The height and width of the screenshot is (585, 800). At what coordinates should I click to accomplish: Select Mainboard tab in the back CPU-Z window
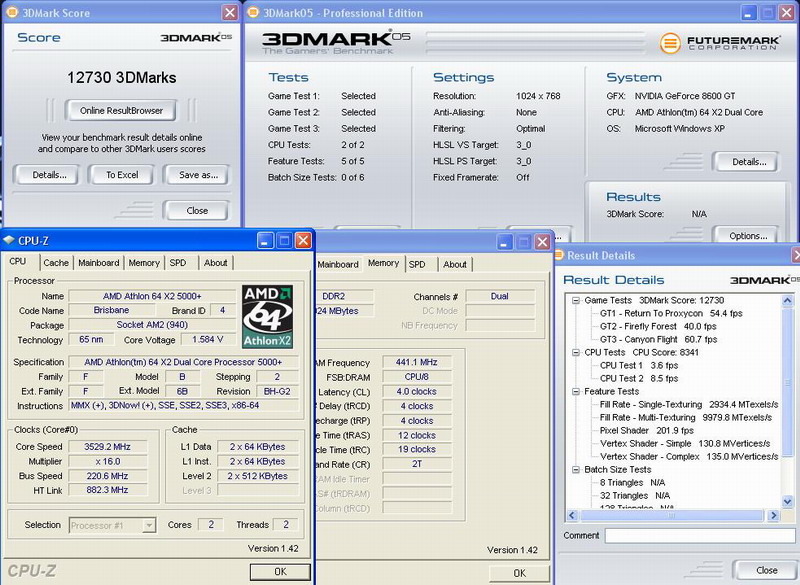tap(338, 264)
